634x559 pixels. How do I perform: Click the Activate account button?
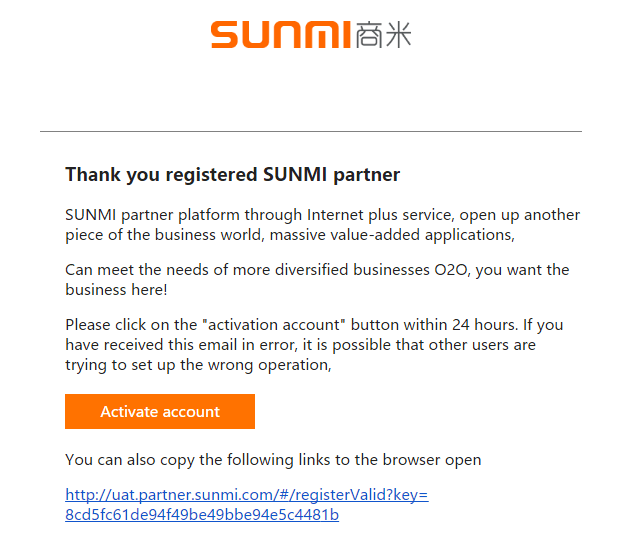pos(160,411)
